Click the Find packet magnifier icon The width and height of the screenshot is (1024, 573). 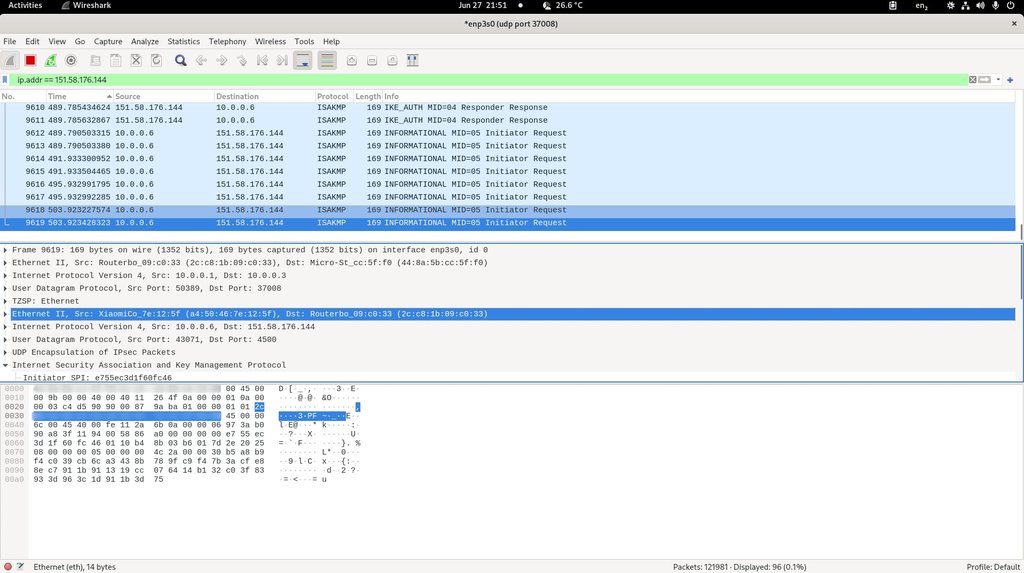pyautogui.click(x=181, y=61)
